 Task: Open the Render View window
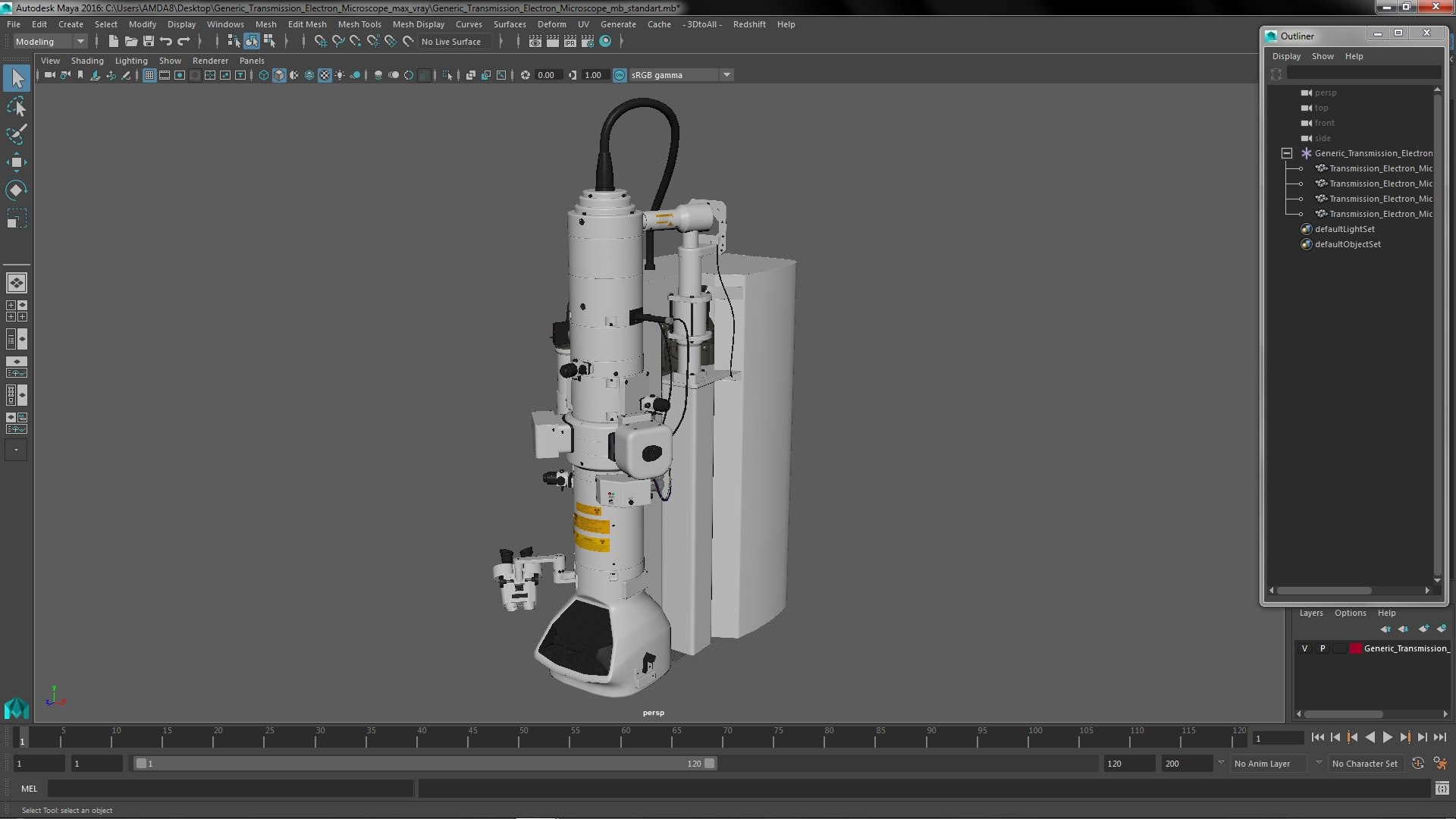535,42
